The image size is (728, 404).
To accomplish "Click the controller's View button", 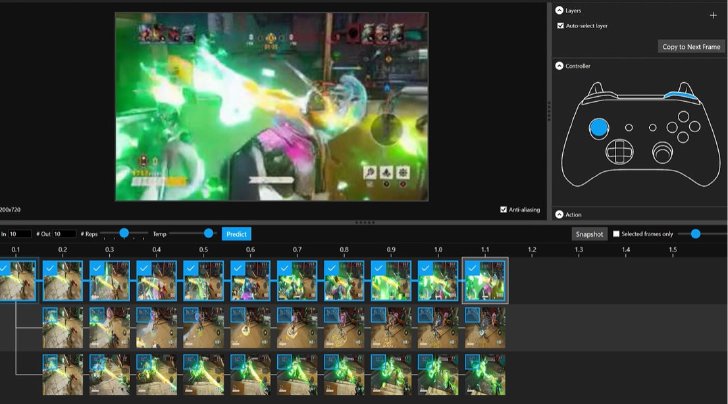I will 629,127.
